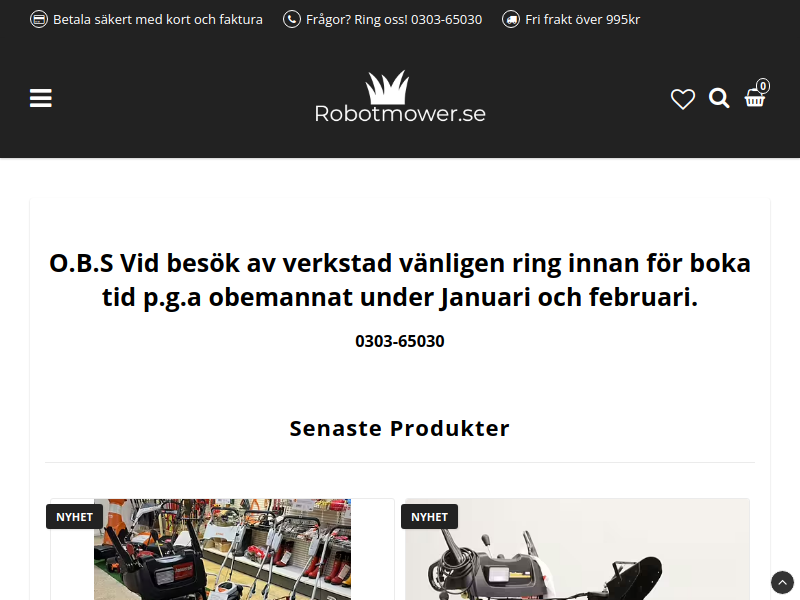This screenshot has height=600, width=800.
Task: Click the 'Senaste Produkter' heading
Action: pyautogui.click(x=400, y=428)
